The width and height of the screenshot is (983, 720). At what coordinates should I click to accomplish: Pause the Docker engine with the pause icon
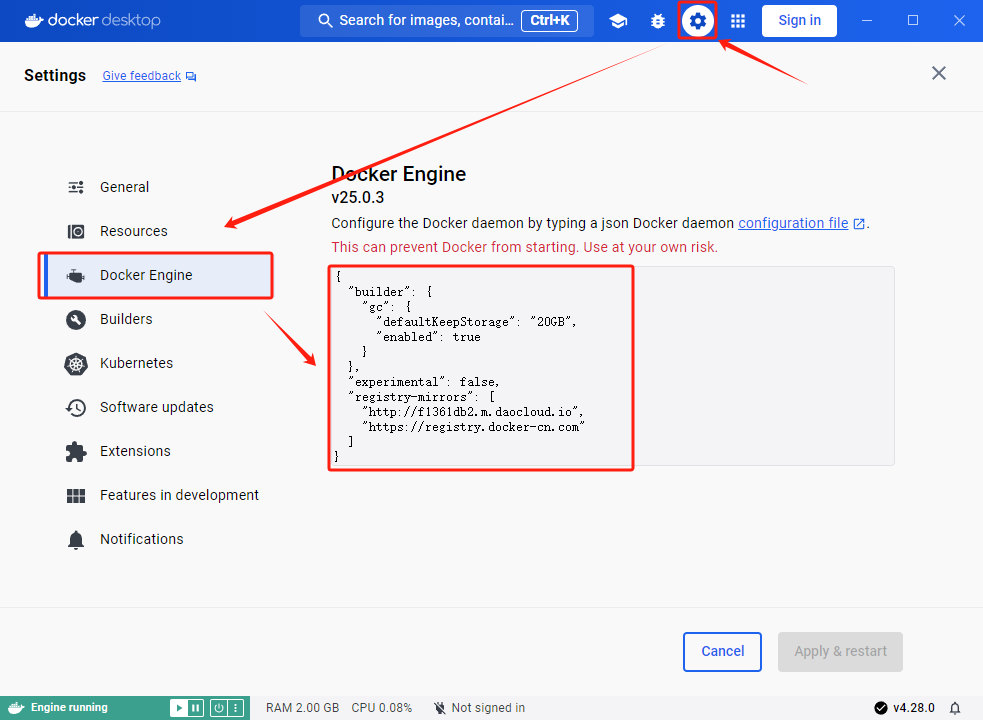coord(196,708)
